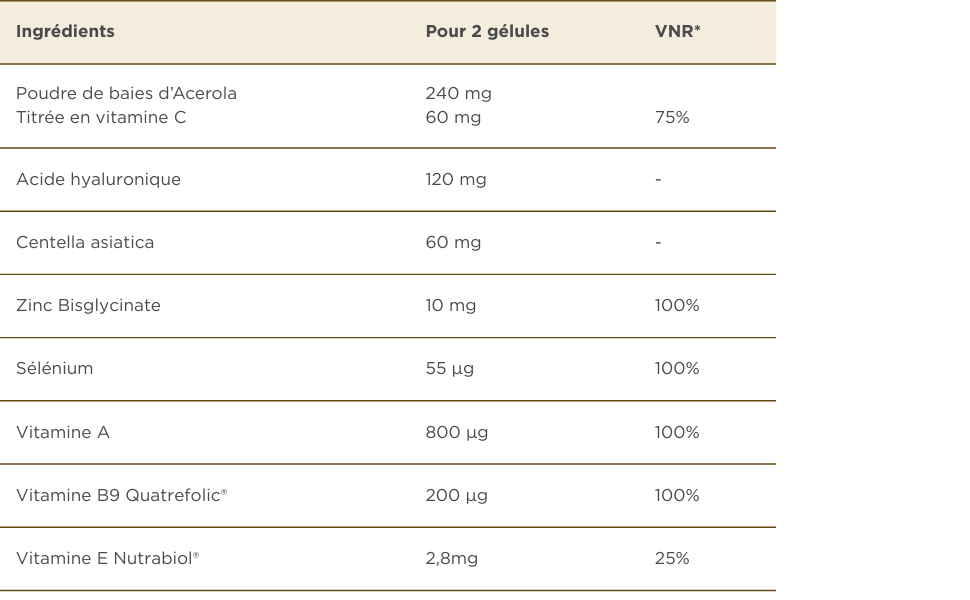Select the Vitamine E Nutrabiol® label
This screenshot has height=600, width=970.
tap(107, 558)
